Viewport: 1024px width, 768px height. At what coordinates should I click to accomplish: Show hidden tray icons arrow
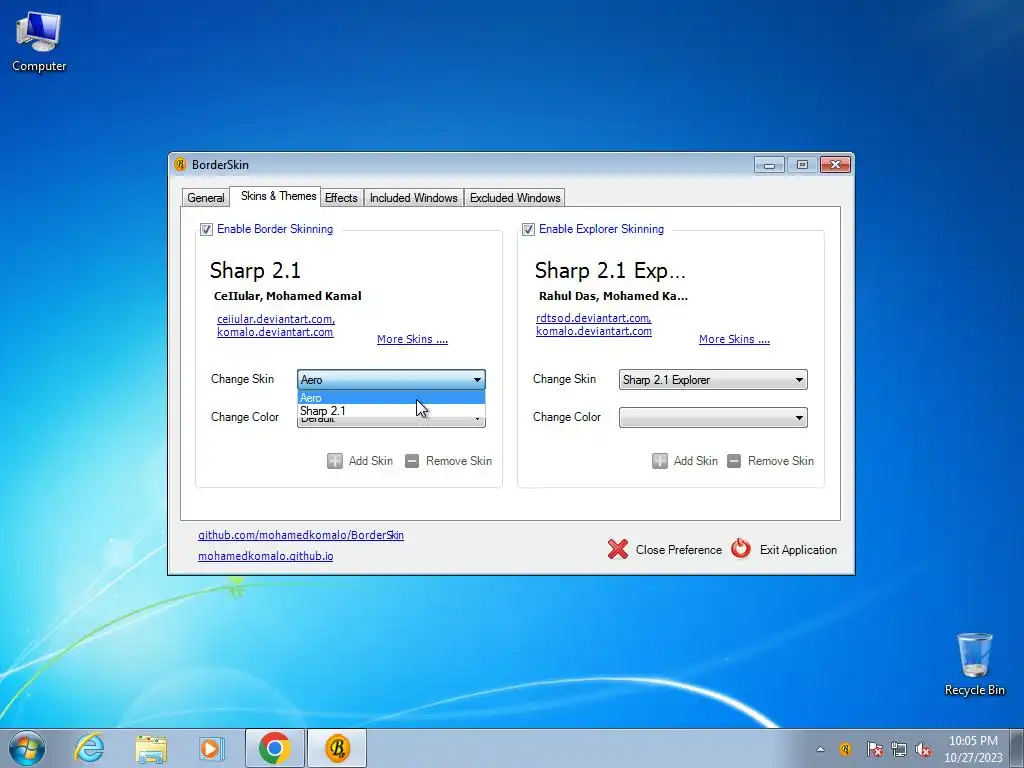(820, 749)
